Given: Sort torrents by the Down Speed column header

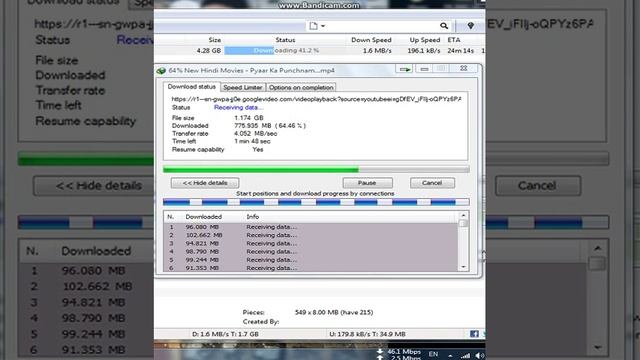Looking at the screenshot, I should [x=371, y=40].
